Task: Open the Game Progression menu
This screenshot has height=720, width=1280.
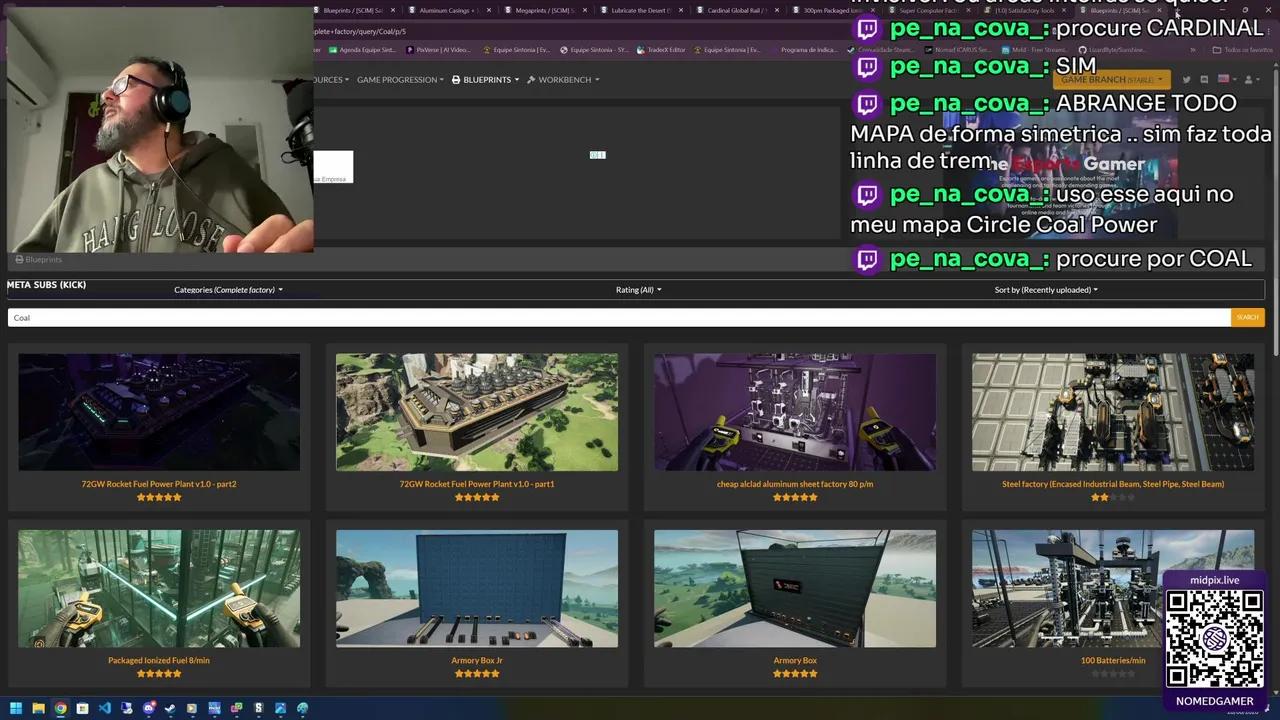Action: 400,80
